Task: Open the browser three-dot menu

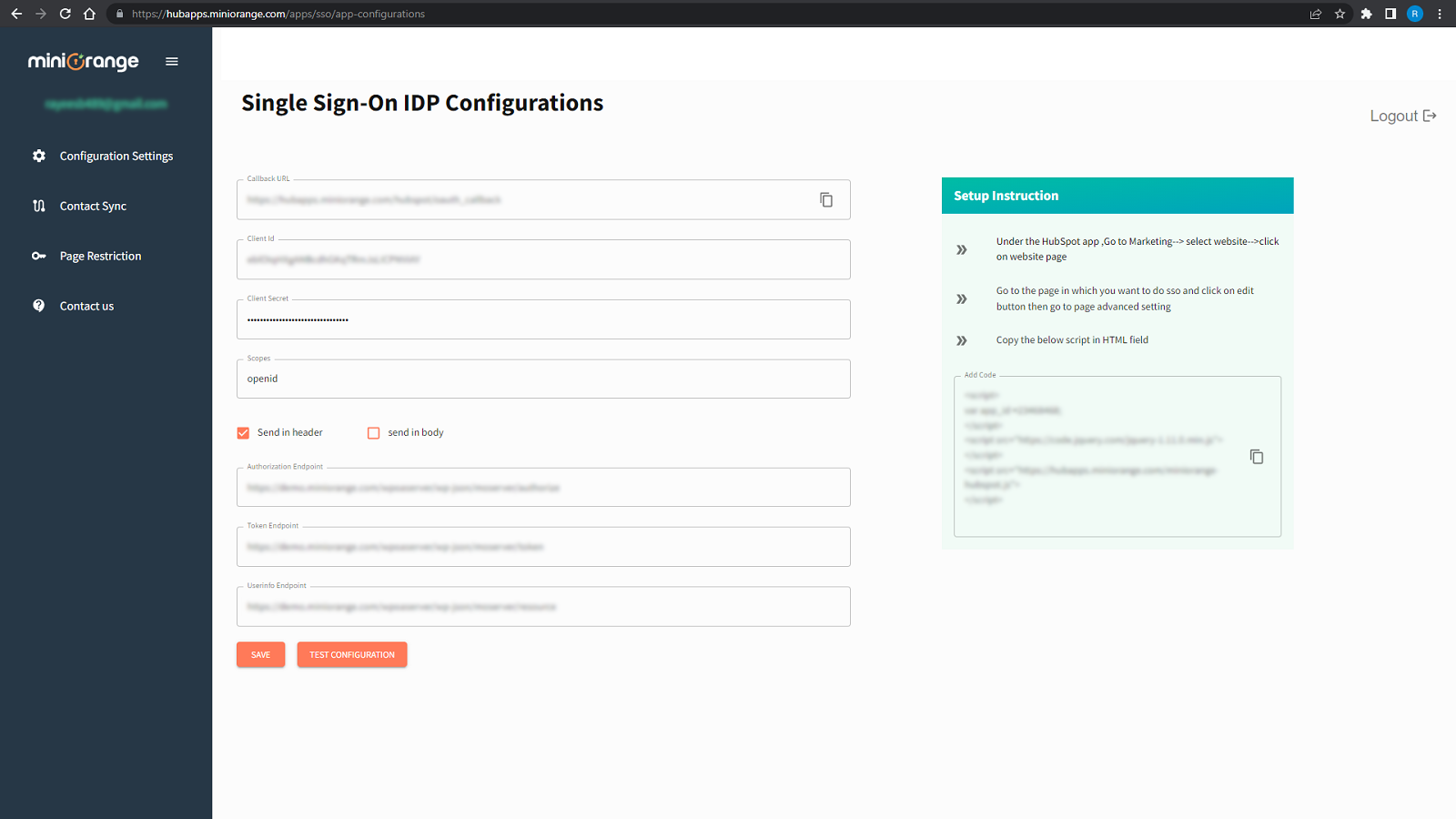Action: coord(1439,14)
